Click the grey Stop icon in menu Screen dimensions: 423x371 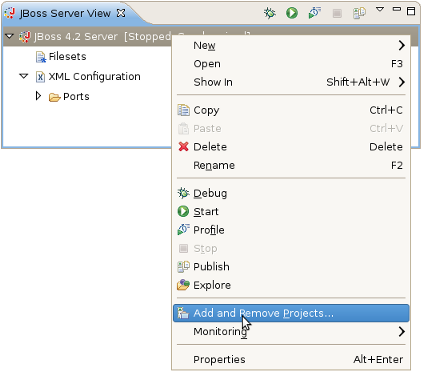click(183, 248)
